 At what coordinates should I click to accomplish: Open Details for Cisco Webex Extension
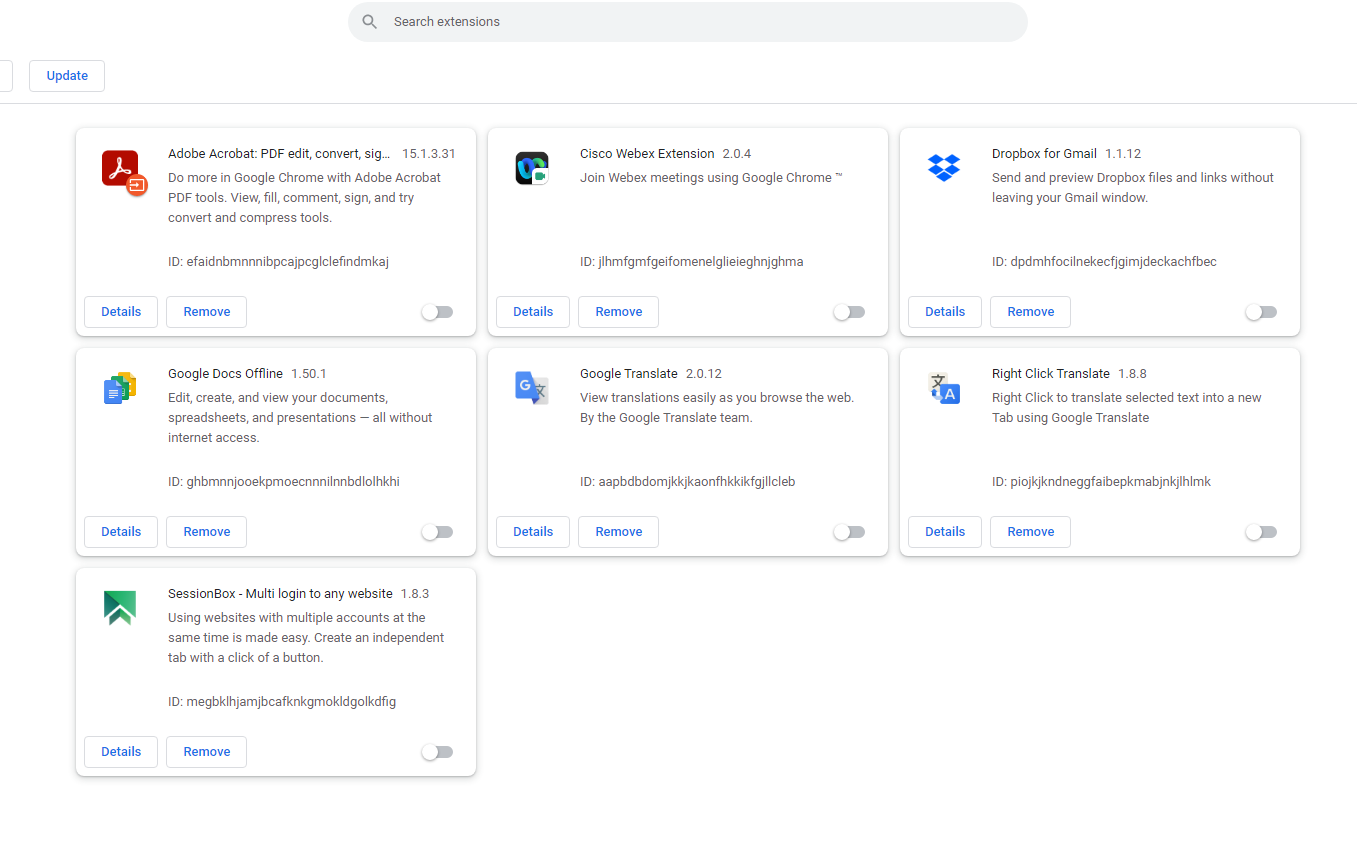click(533, 312)
